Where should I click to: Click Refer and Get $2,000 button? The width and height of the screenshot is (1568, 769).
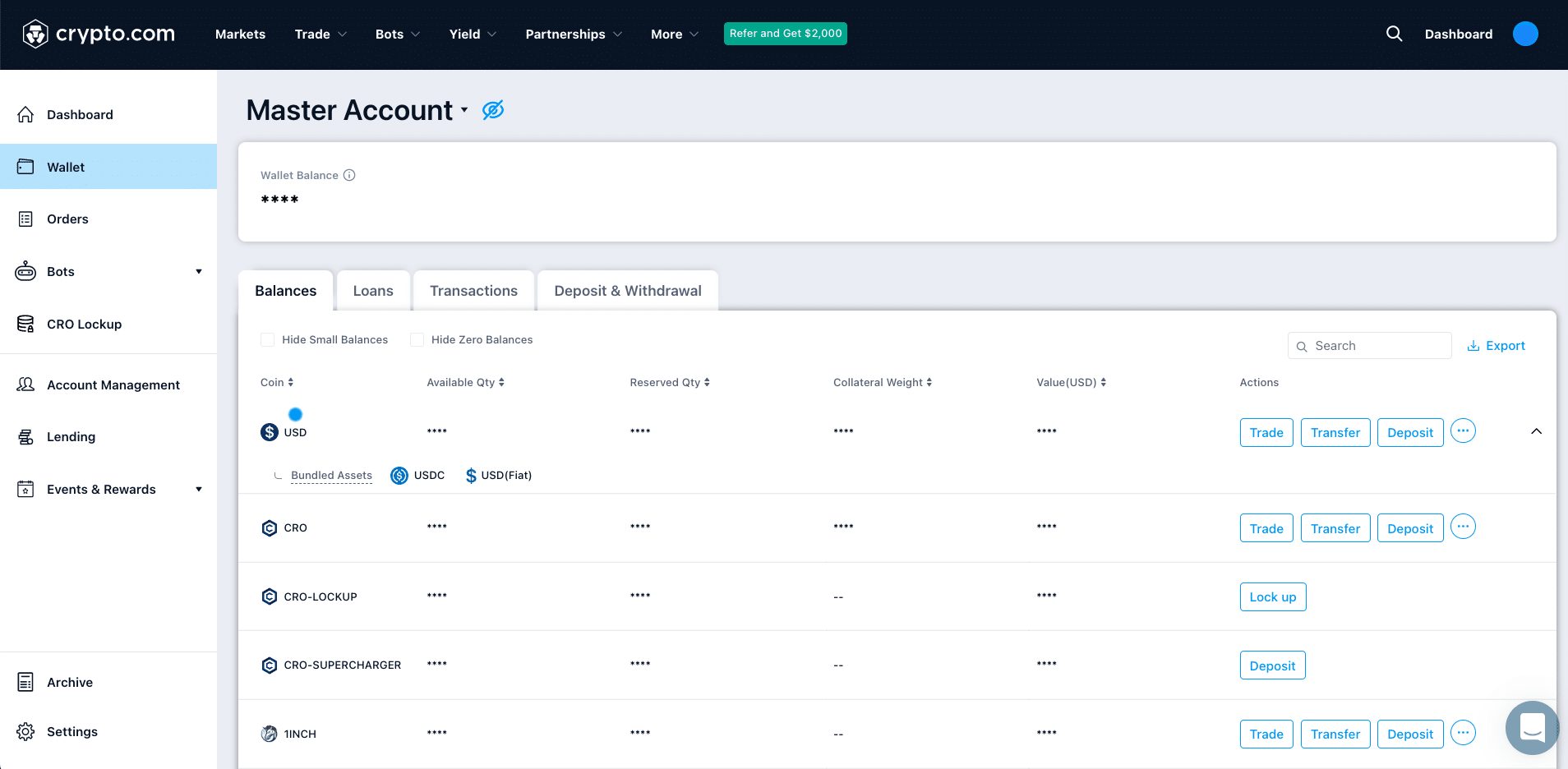pyautogui.click(x=786, y=34)
